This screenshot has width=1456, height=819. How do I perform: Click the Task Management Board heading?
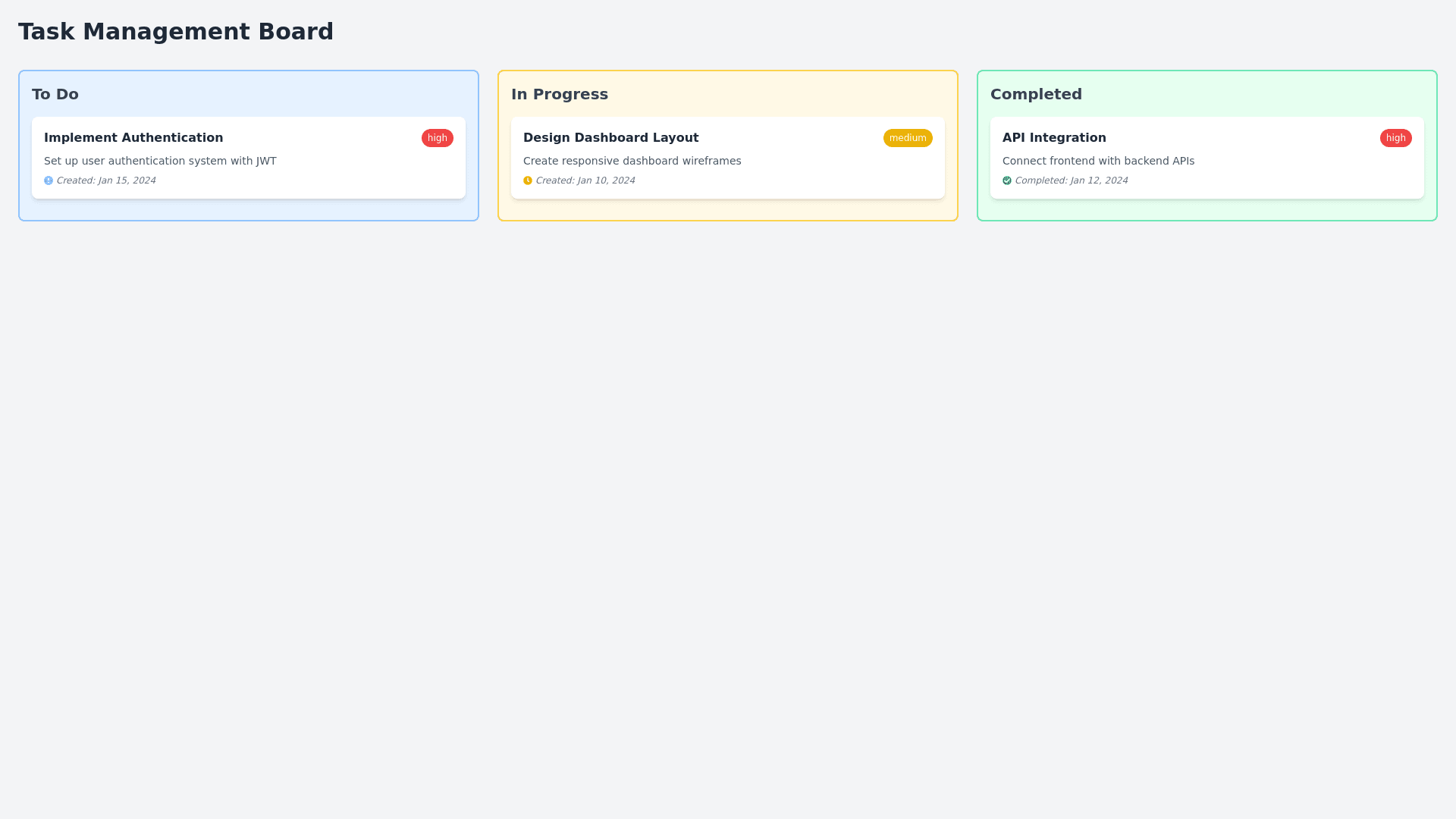click(x=176, y=32)
